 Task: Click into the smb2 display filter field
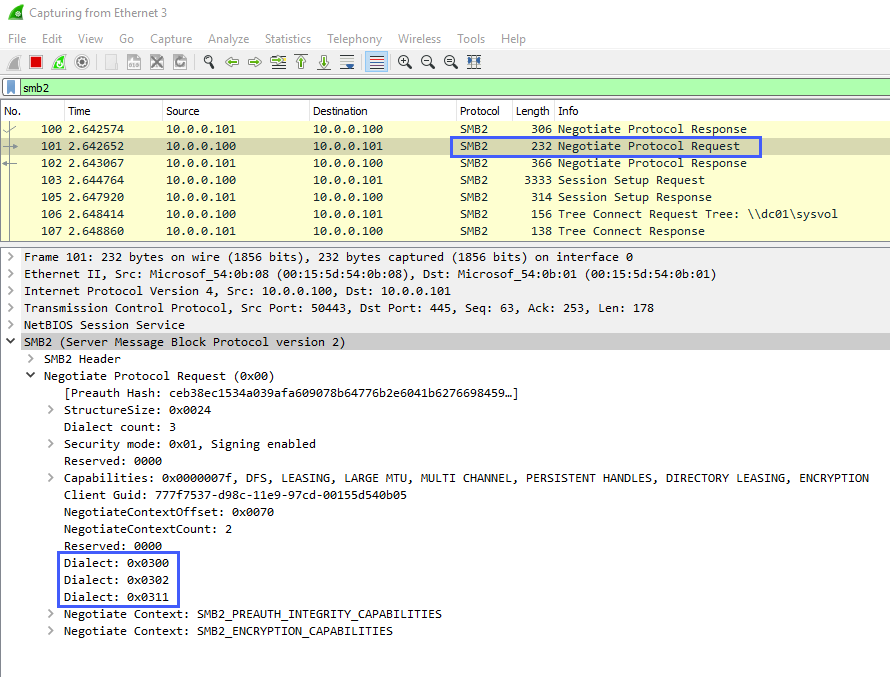pos(454,87)
